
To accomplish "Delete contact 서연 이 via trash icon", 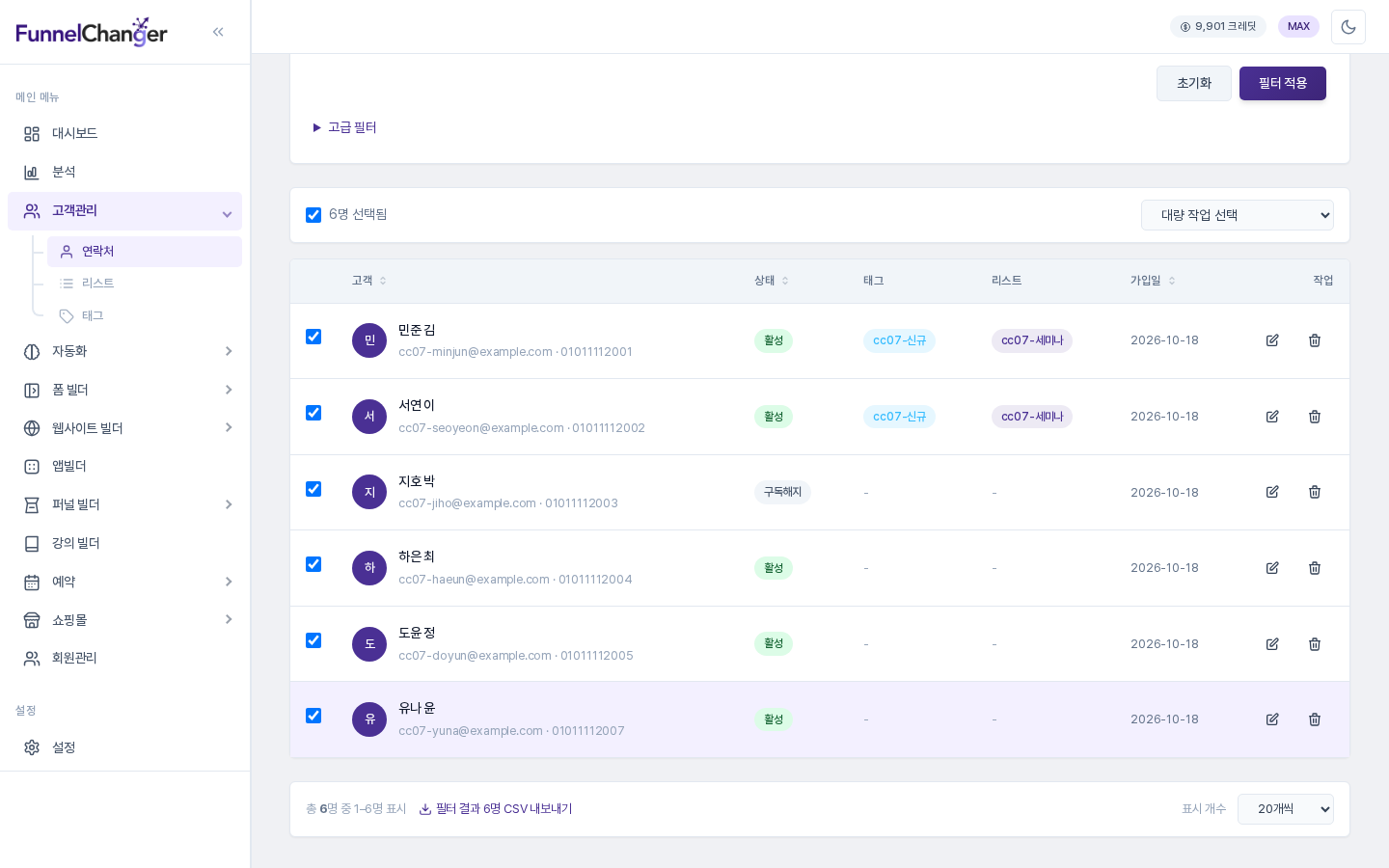I will pyautogui.click(x=1315, y=417).
